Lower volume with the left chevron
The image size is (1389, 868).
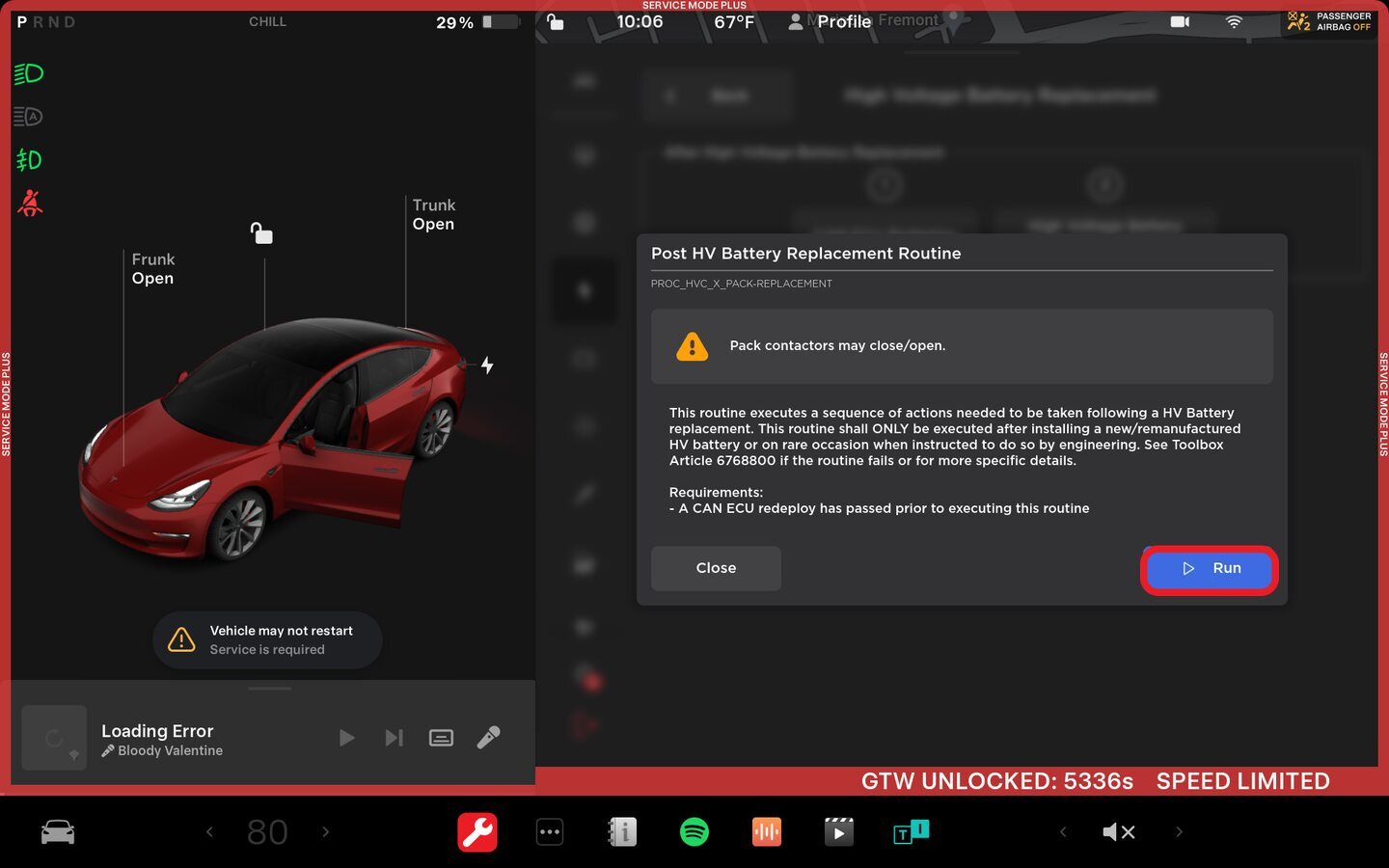point(1063,832)
